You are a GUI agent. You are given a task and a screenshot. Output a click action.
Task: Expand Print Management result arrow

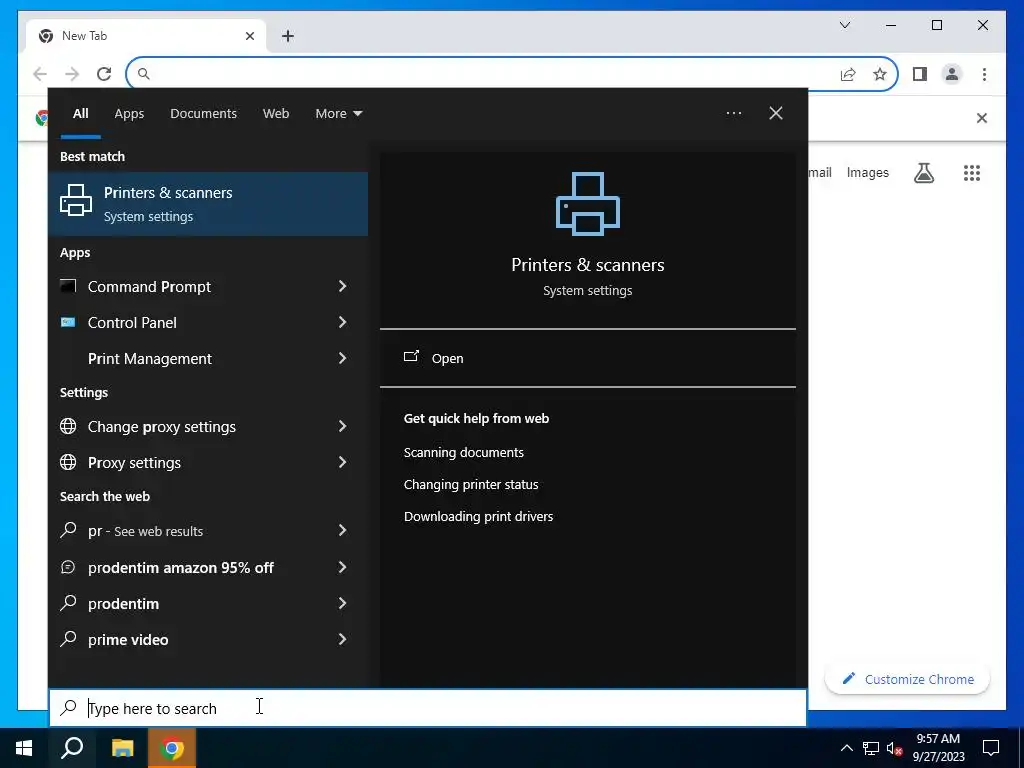[x=342, y=358]
